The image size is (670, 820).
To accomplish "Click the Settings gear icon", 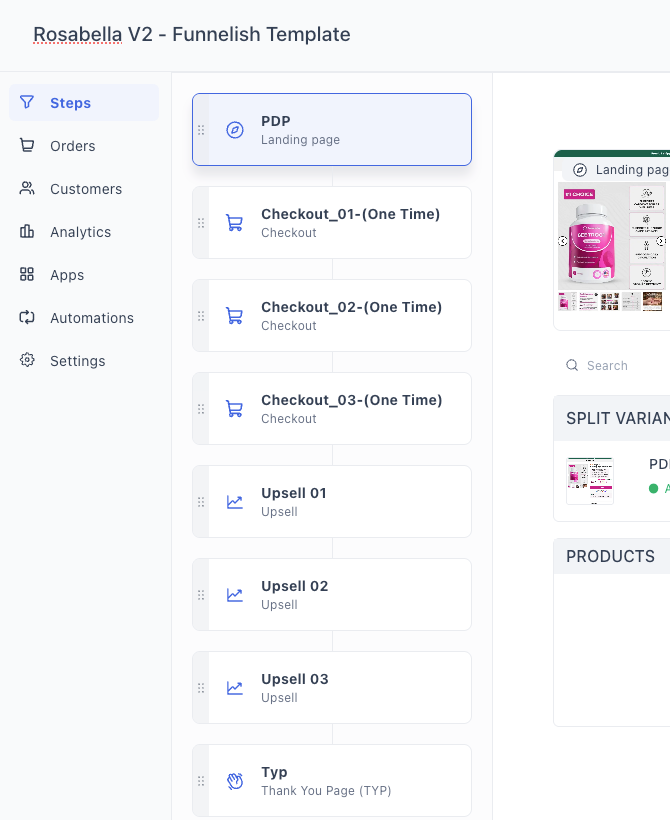I will click(27, 360).
